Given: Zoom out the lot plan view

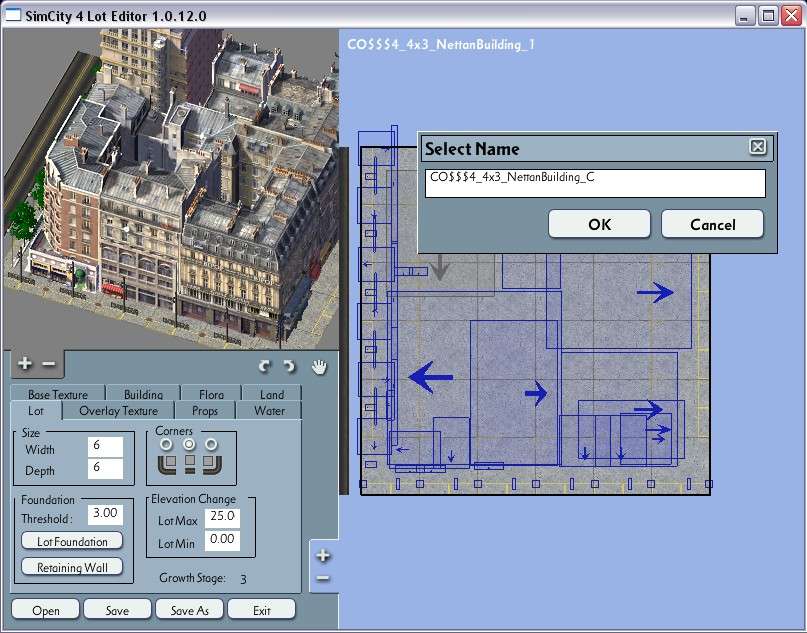Looking at the screenshot, I should pos(323,578).
